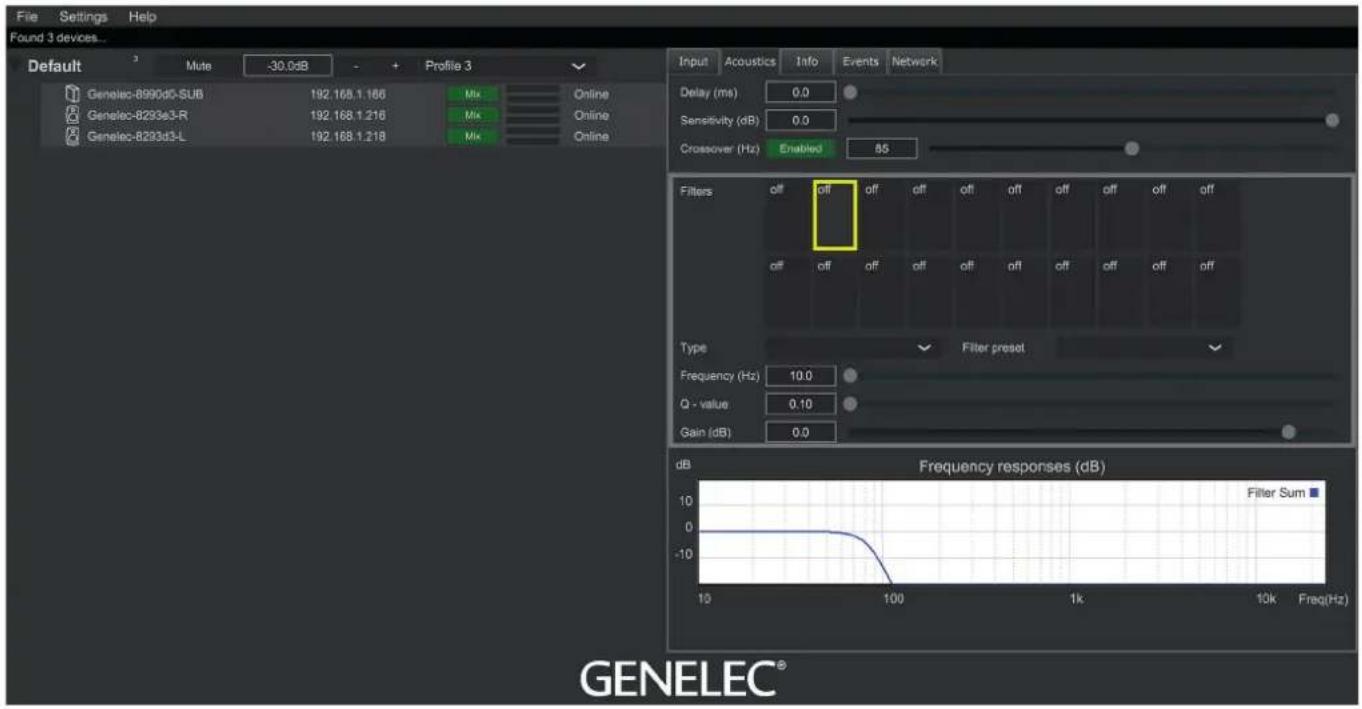The height and width of the screenshot is (709, 1362).
Task: Switch to the Events tab
Action: click(860, 62)
